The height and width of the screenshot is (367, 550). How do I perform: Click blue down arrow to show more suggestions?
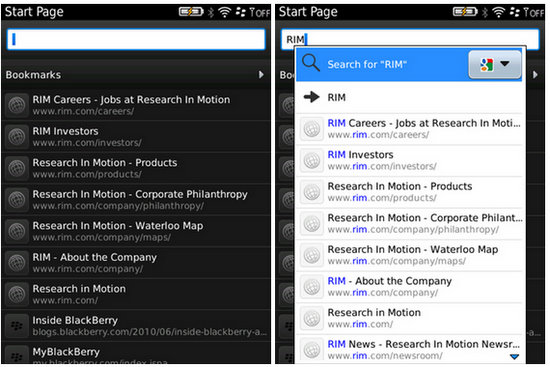pyautogui.click(x=514, y=356)
